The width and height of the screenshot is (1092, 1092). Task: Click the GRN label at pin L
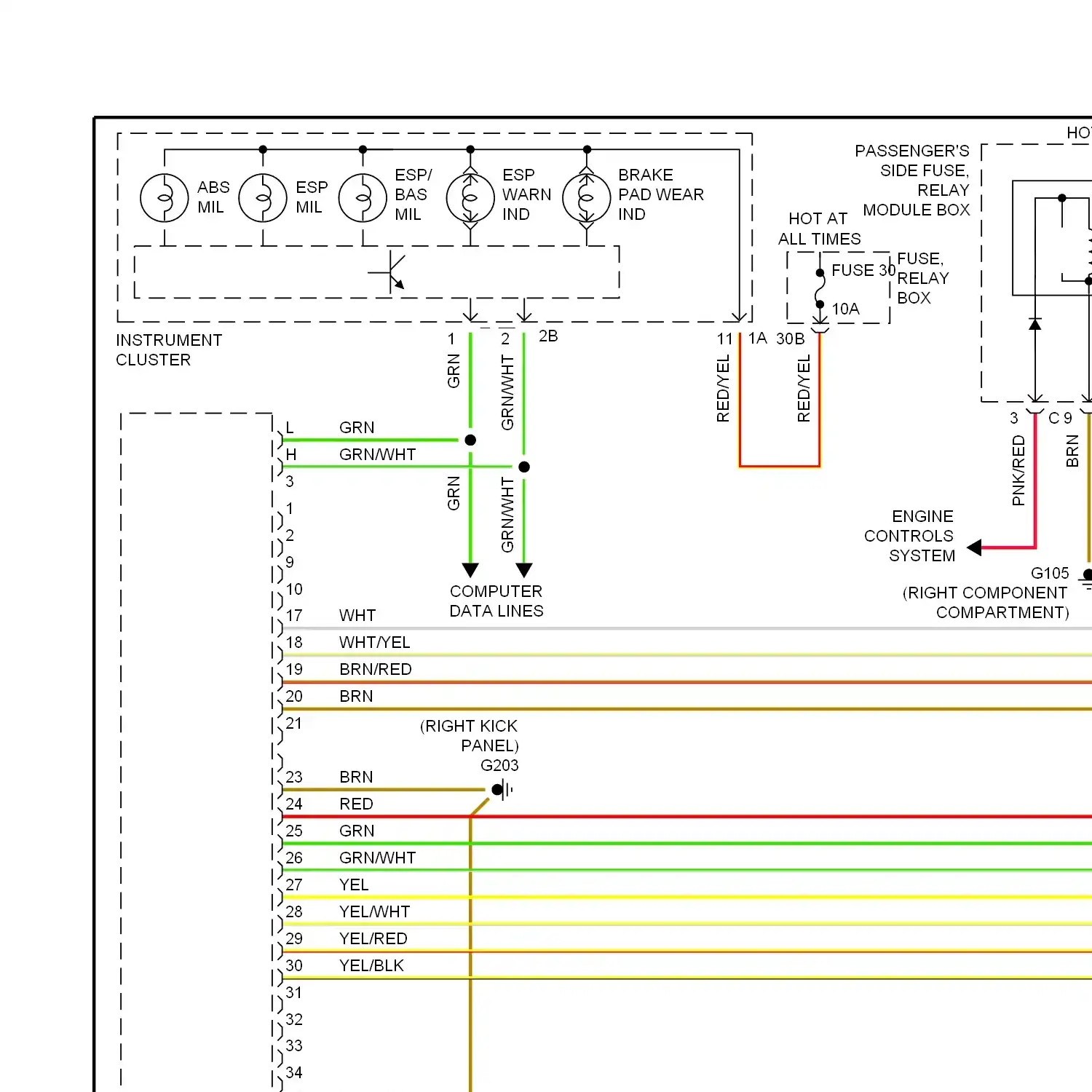pyautogui.click(x=357, y=428)
